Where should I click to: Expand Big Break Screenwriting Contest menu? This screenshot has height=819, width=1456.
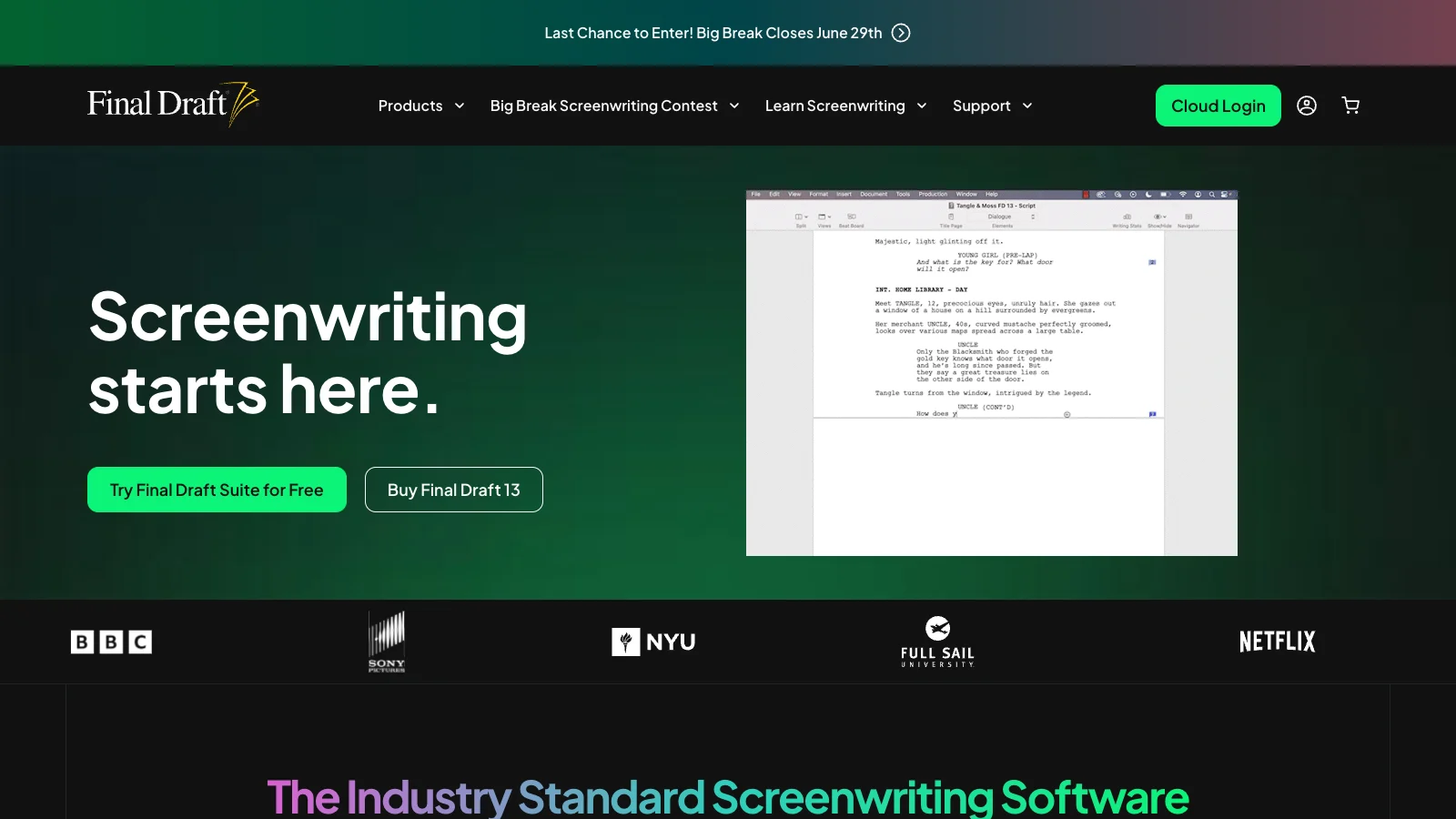pyautogui.click(x=614, y=106)
